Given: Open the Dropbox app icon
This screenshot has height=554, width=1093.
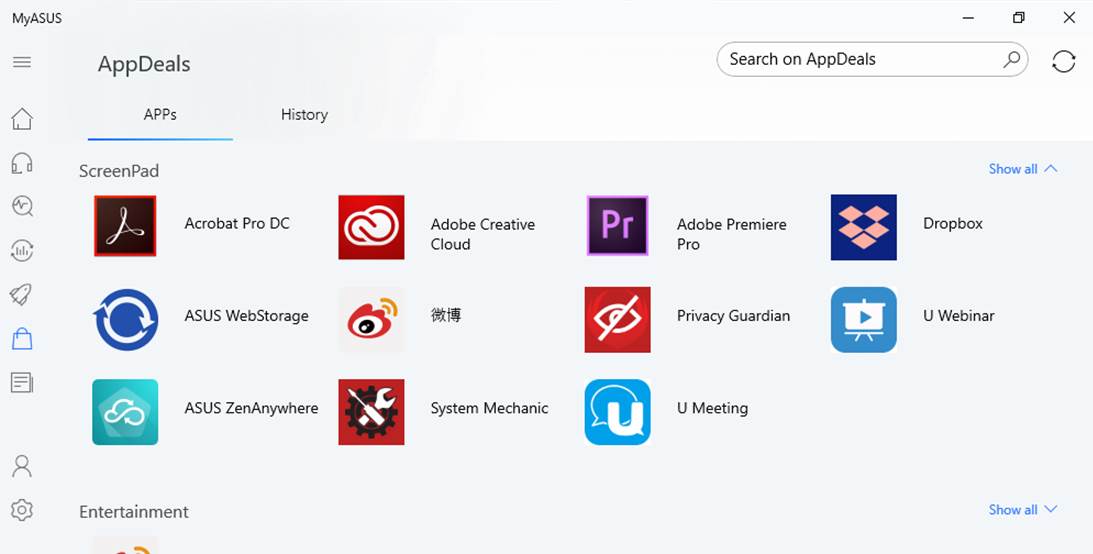Looking at the screenshot, I should pos(864,227).
